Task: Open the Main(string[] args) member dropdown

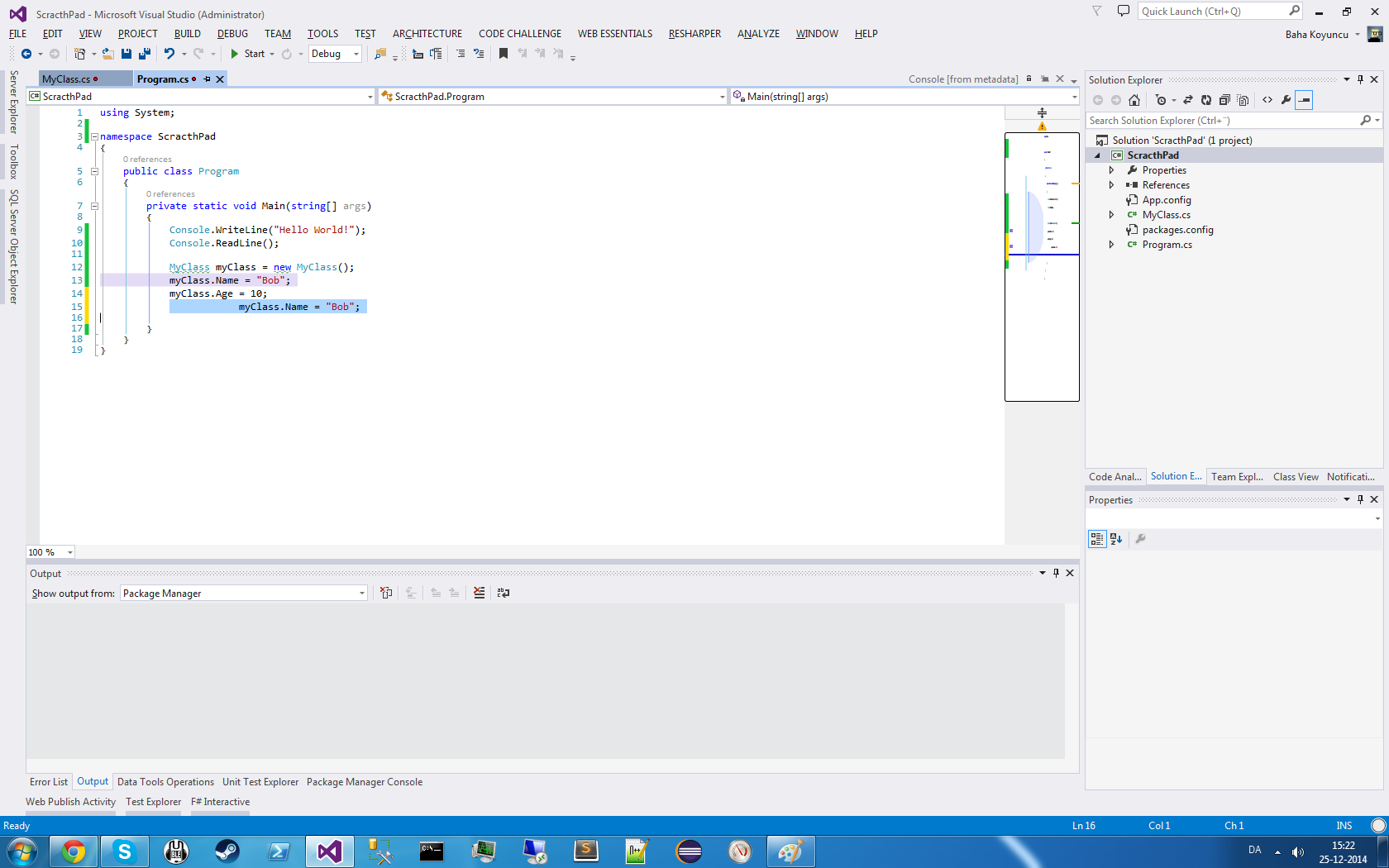Action: (x=905, y=97)
